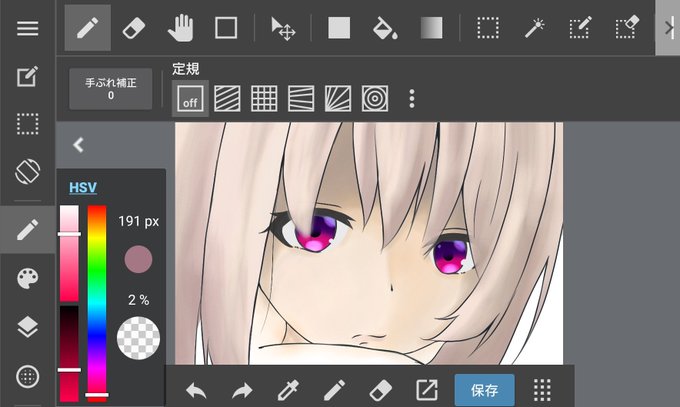Select the selection eraser tool
The height and width of the screenshot is (407, 680).
[627, 27]
